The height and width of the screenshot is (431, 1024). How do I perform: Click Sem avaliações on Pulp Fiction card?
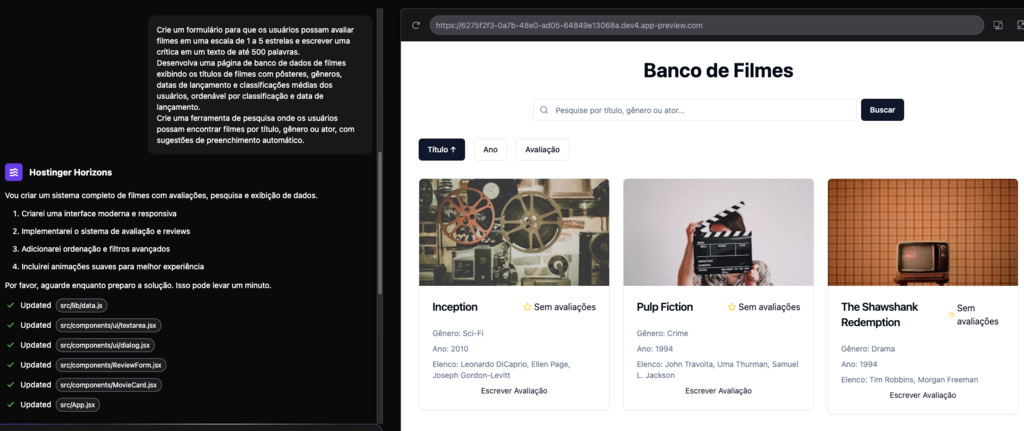click(x=769, y=307)
